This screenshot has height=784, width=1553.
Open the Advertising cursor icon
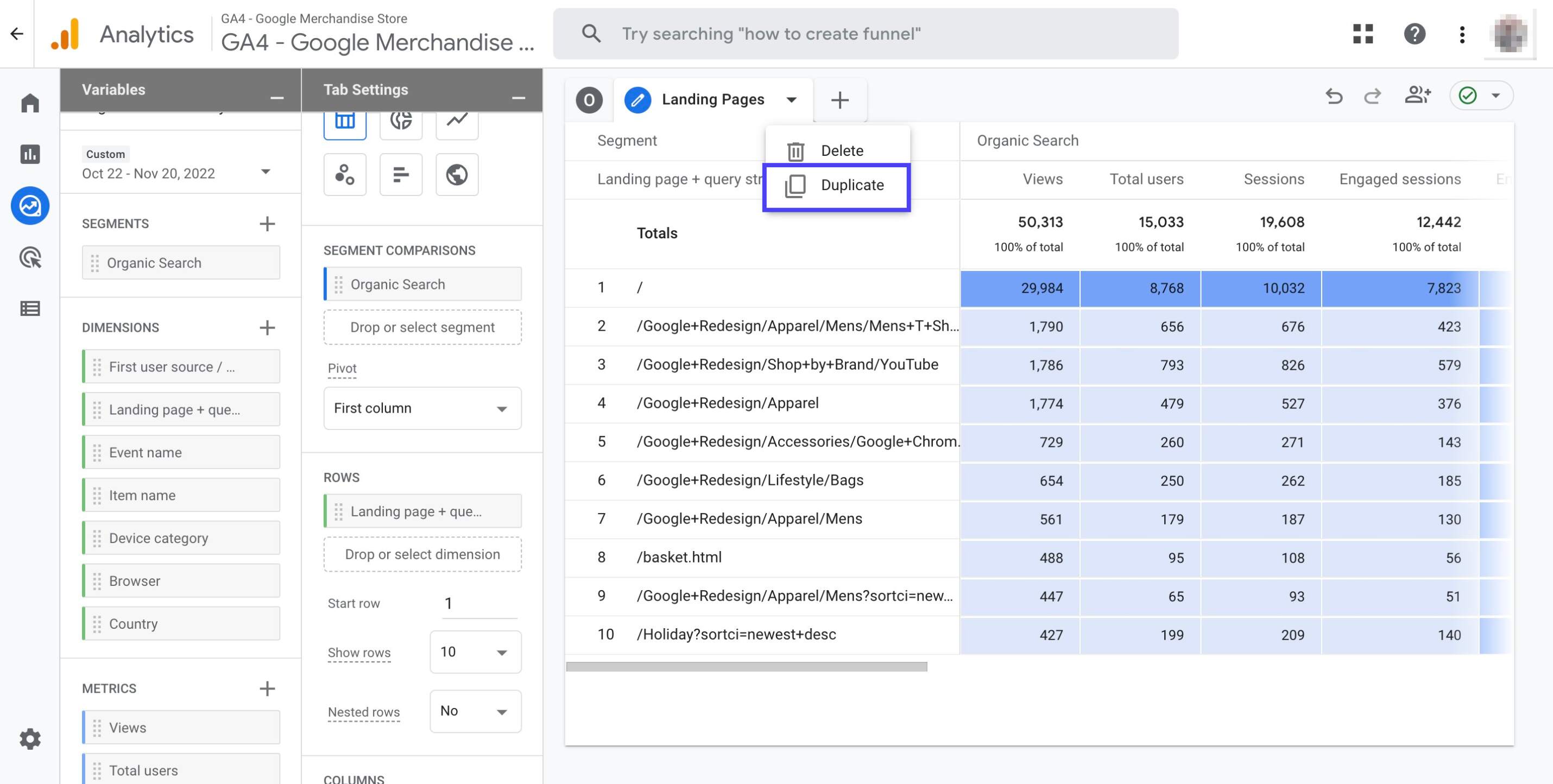[x=29, y=257]
